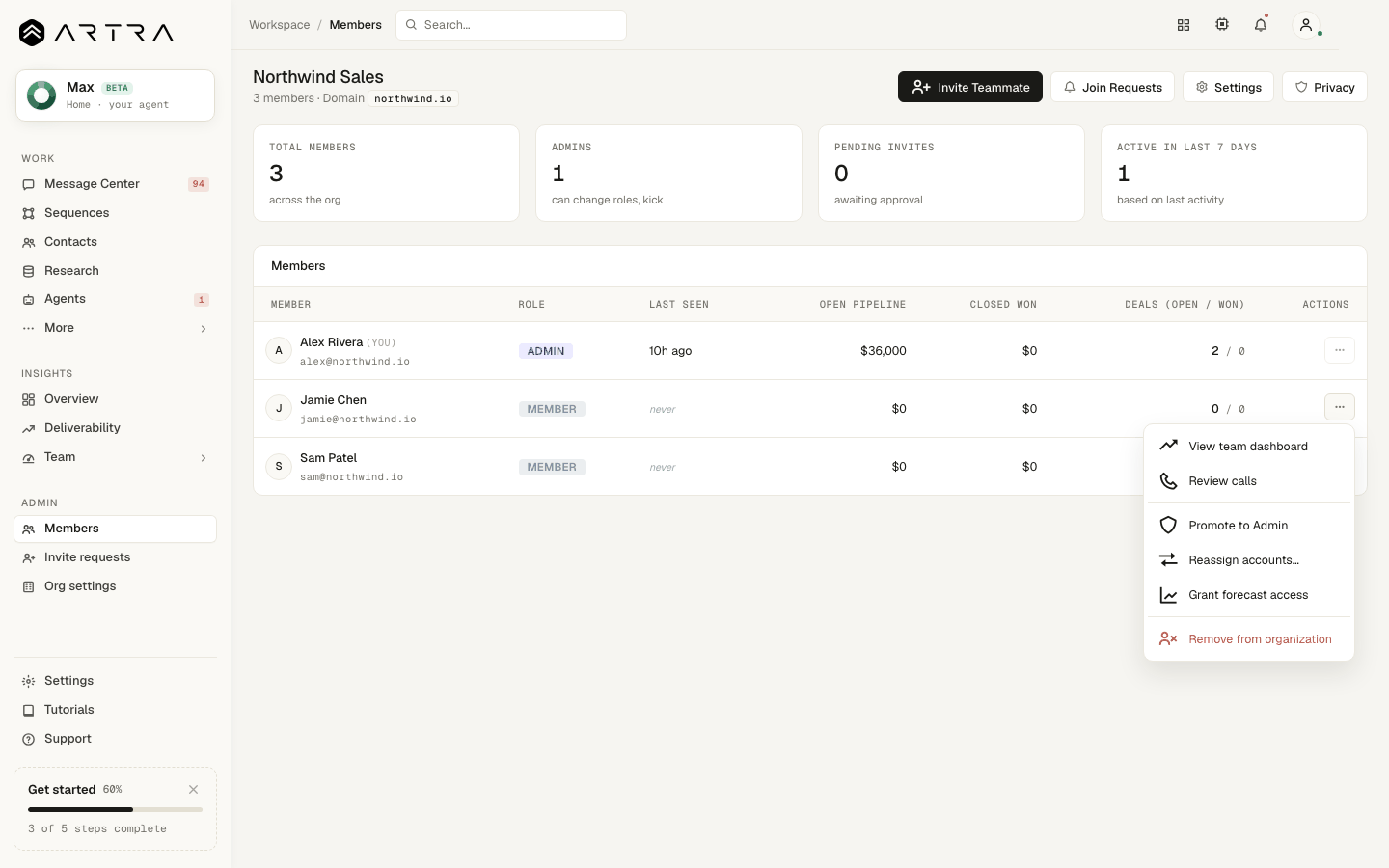
Task: Click the Artra logo
Action: tap(96, 33)
